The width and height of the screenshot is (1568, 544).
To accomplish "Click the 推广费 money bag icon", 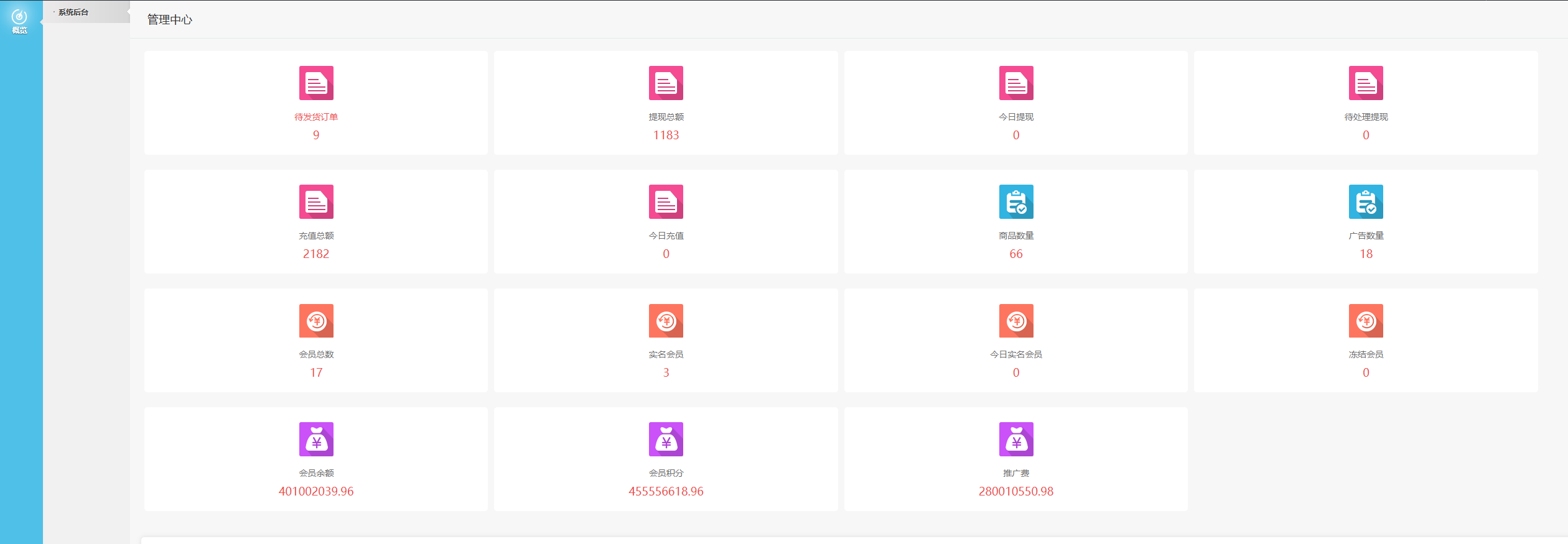I will [x=1016, y=439].
